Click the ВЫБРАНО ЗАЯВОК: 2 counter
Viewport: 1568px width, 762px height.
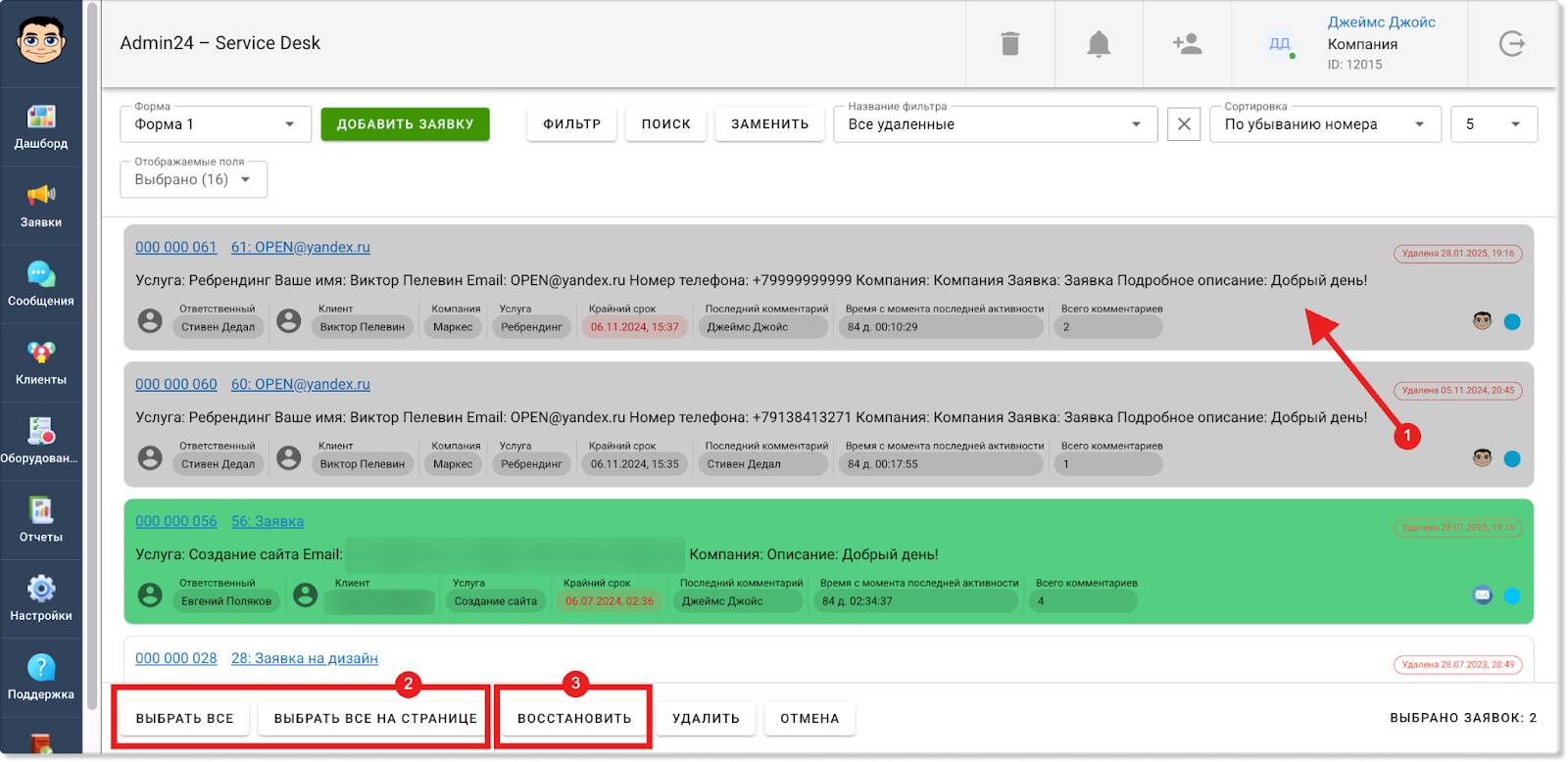tap(1463, 718)
